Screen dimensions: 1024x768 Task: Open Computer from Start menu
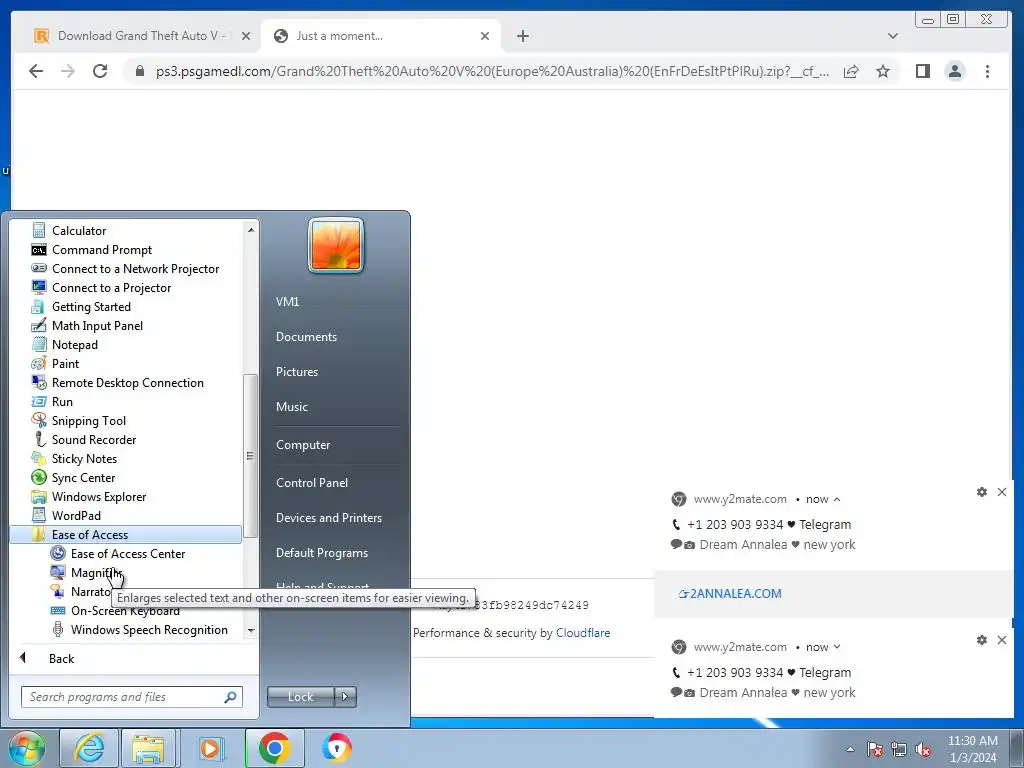click(303, 444)
